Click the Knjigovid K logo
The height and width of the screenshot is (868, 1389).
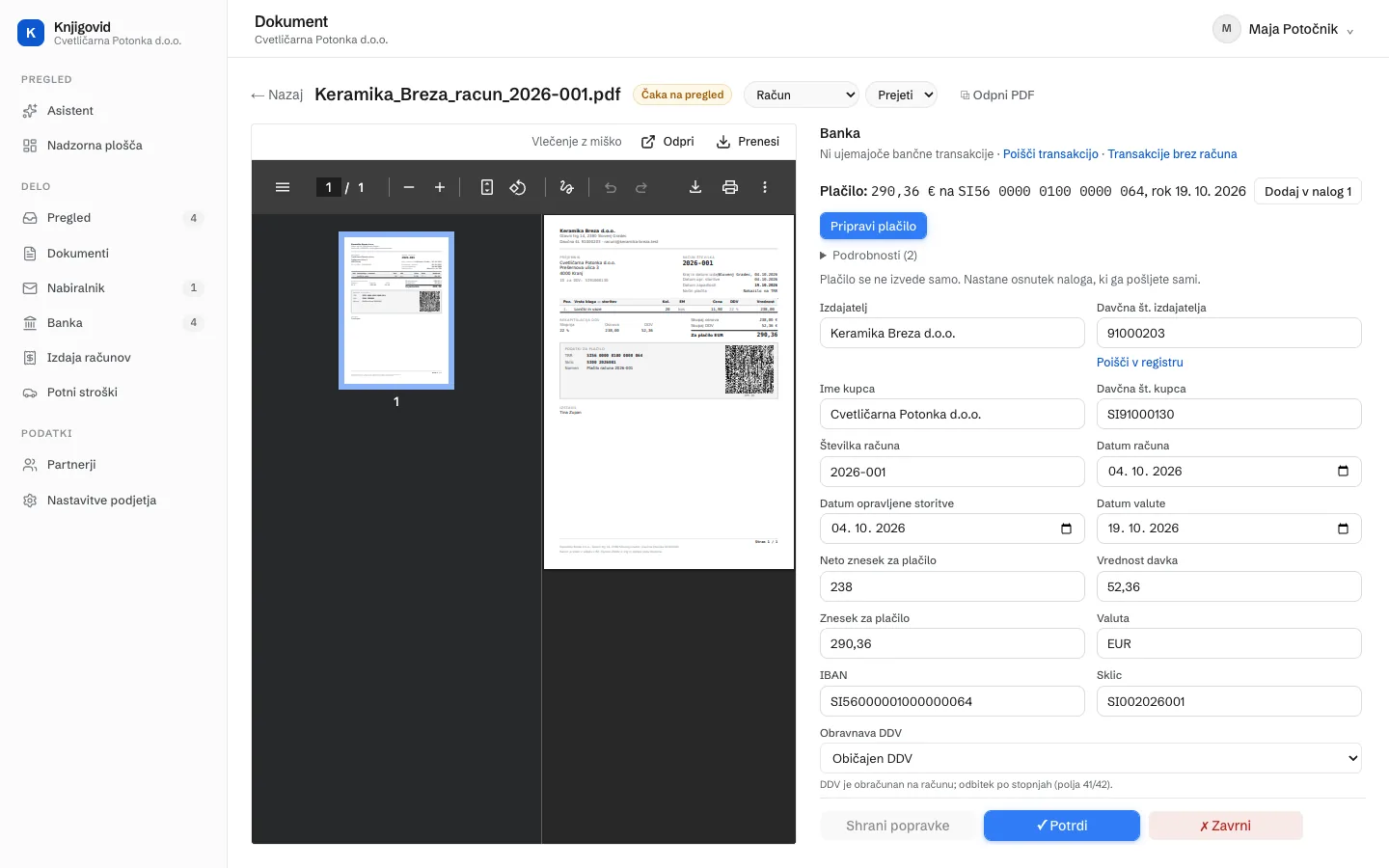tap(31, 33)
